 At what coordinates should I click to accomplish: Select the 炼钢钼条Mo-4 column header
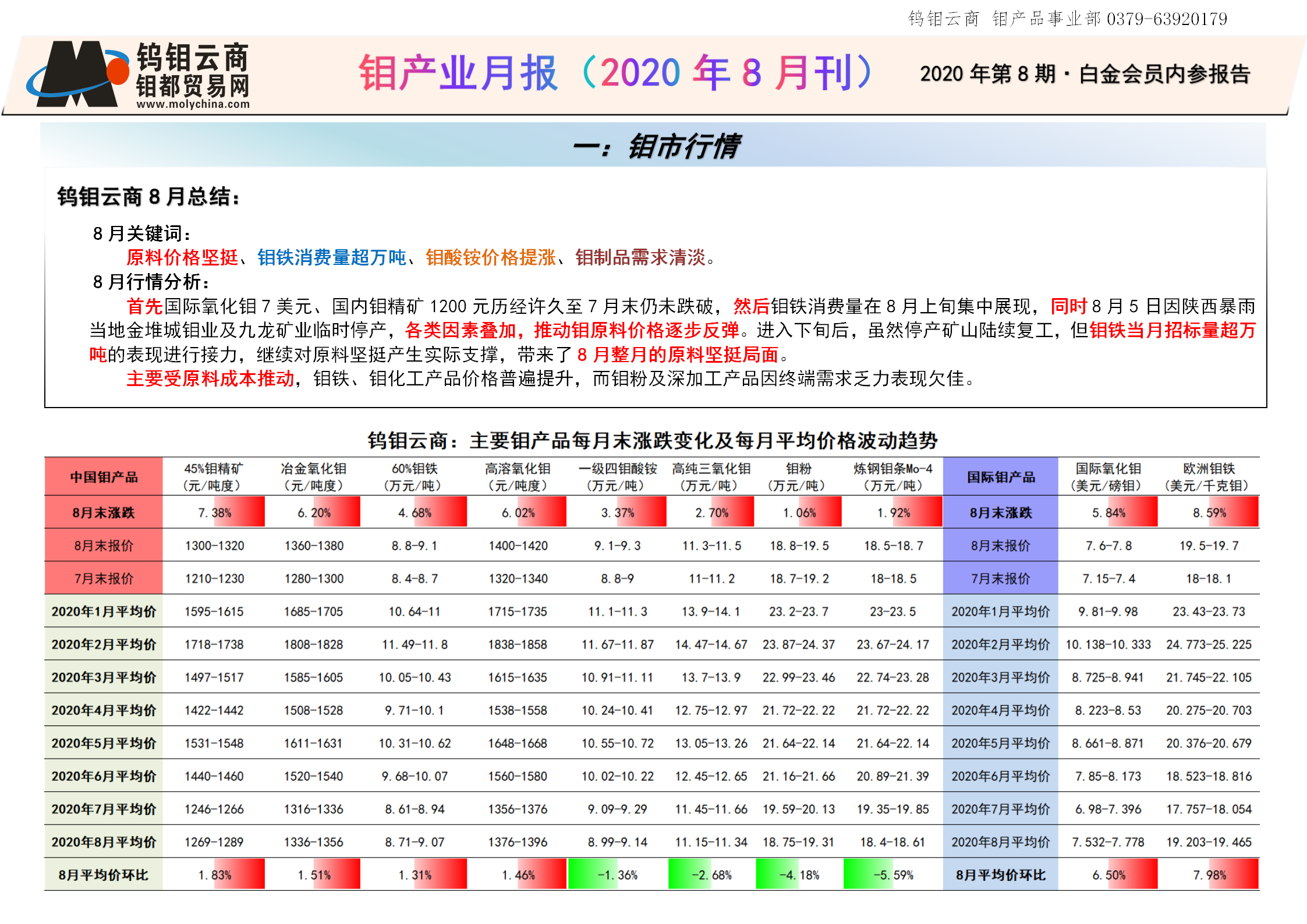click(x=893, y=477)
